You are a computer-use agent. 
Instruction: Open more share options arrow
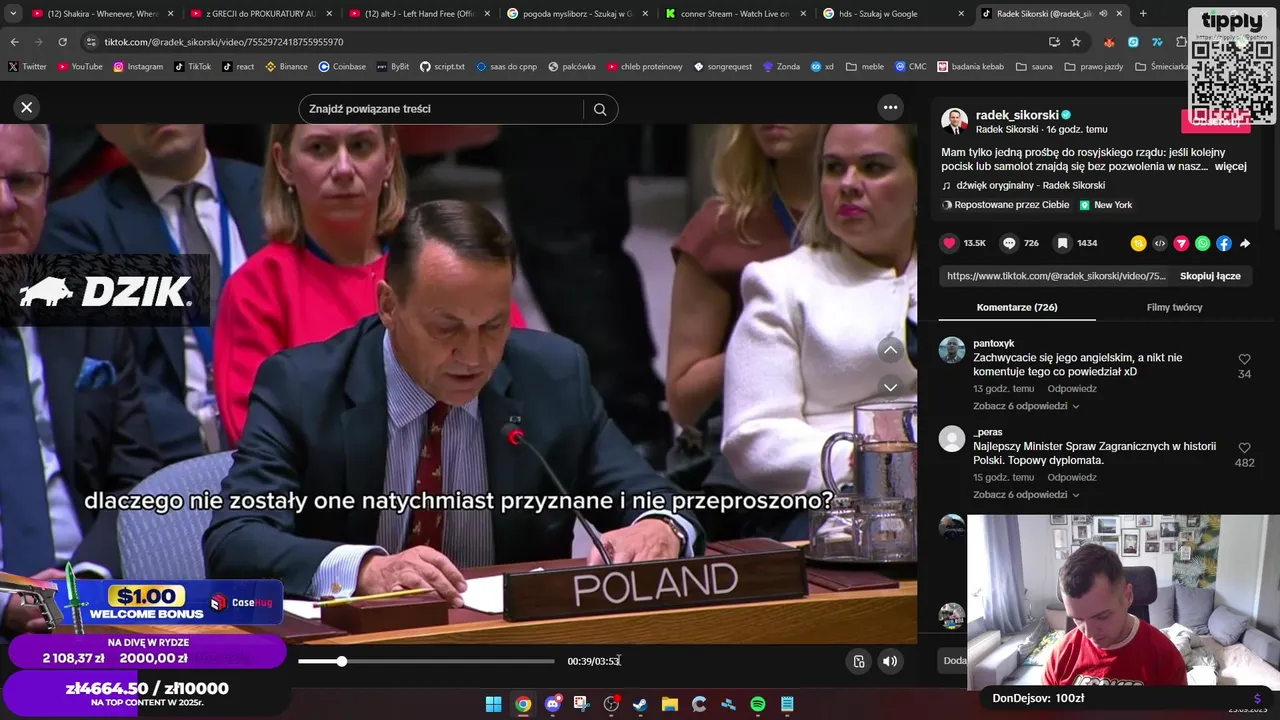pos(1245,243)
